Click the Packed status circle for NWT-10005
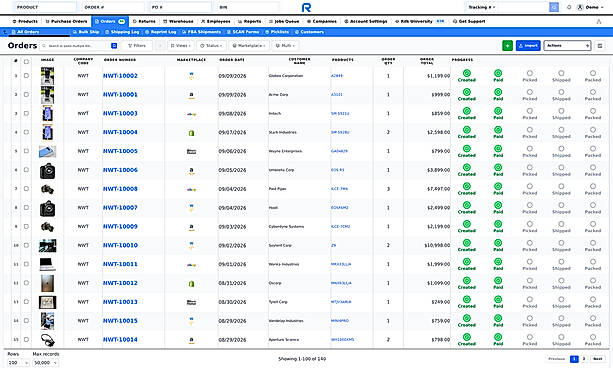Screen dimensions: 613x368 (593, 149)
